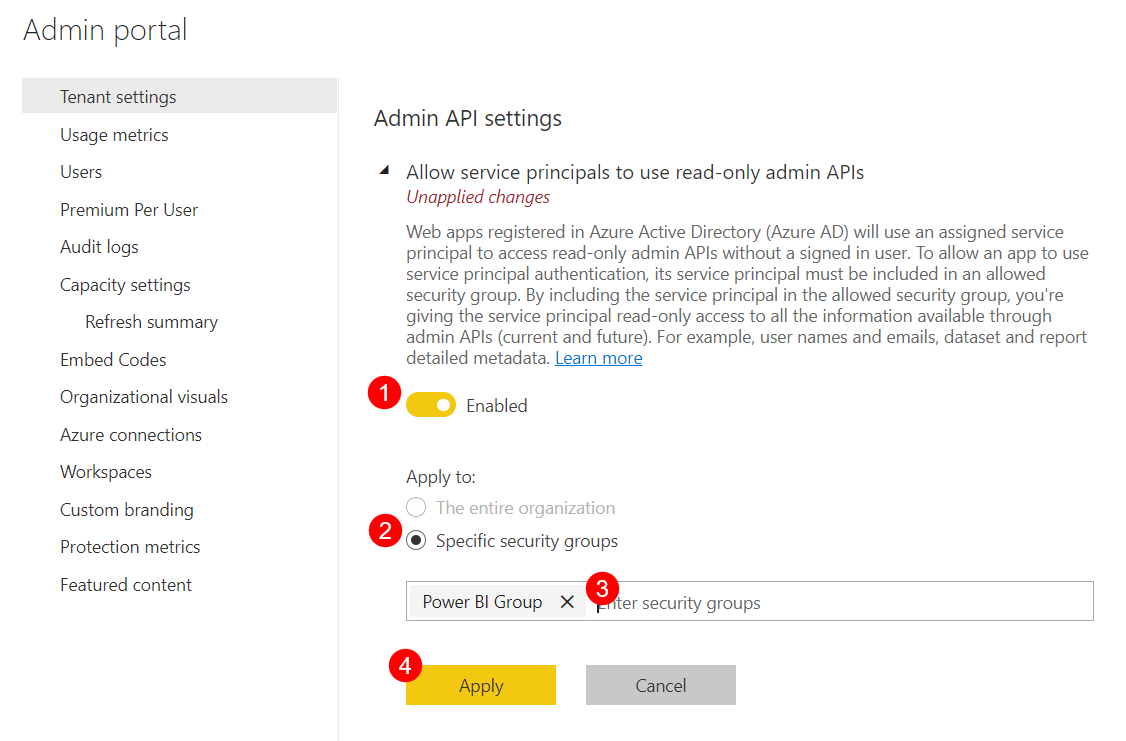Screen dimensions: 1126x741
Task: View Protection metrics settings
Action: (x=130, y=546)
